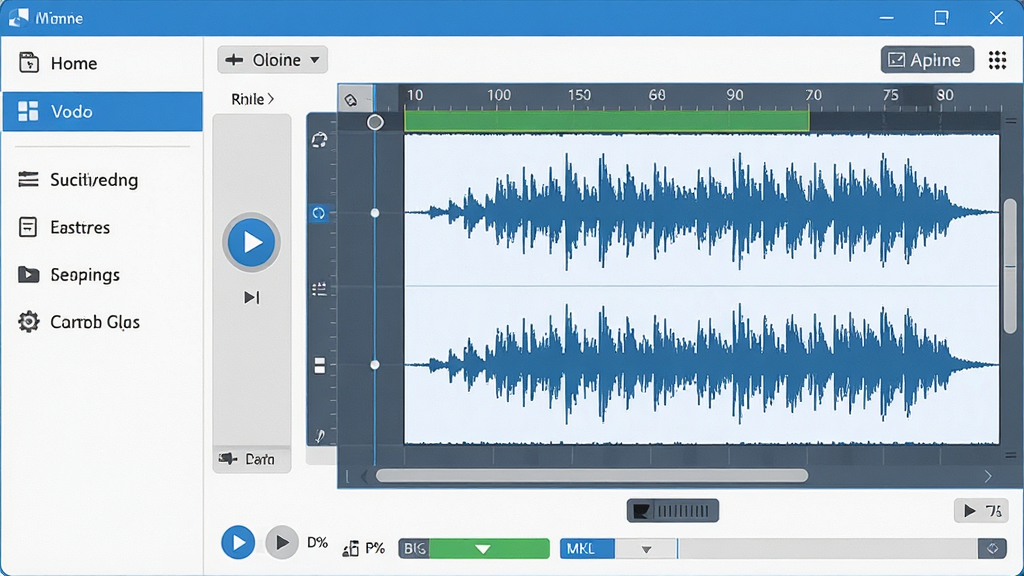1024x576 pixels.
Task: Select the stacked squares icon in the tool strip
Action: (x=319, y=366)
